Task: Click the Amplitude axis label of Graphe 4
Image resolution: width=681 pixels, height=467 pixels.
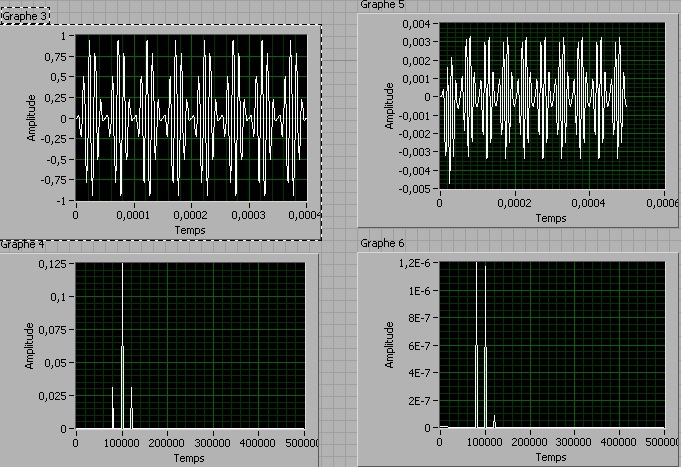Action: 29,346
